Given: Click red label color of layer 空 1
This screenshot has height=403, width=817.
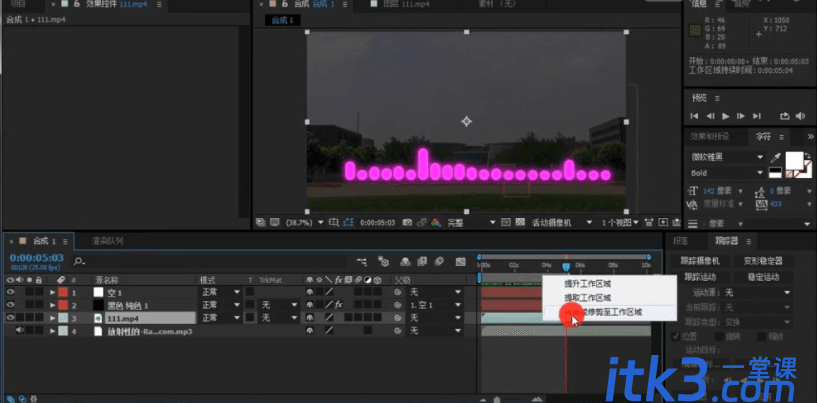Looking at the screenshot, I should pyautogui.click(x=64, y=292).
